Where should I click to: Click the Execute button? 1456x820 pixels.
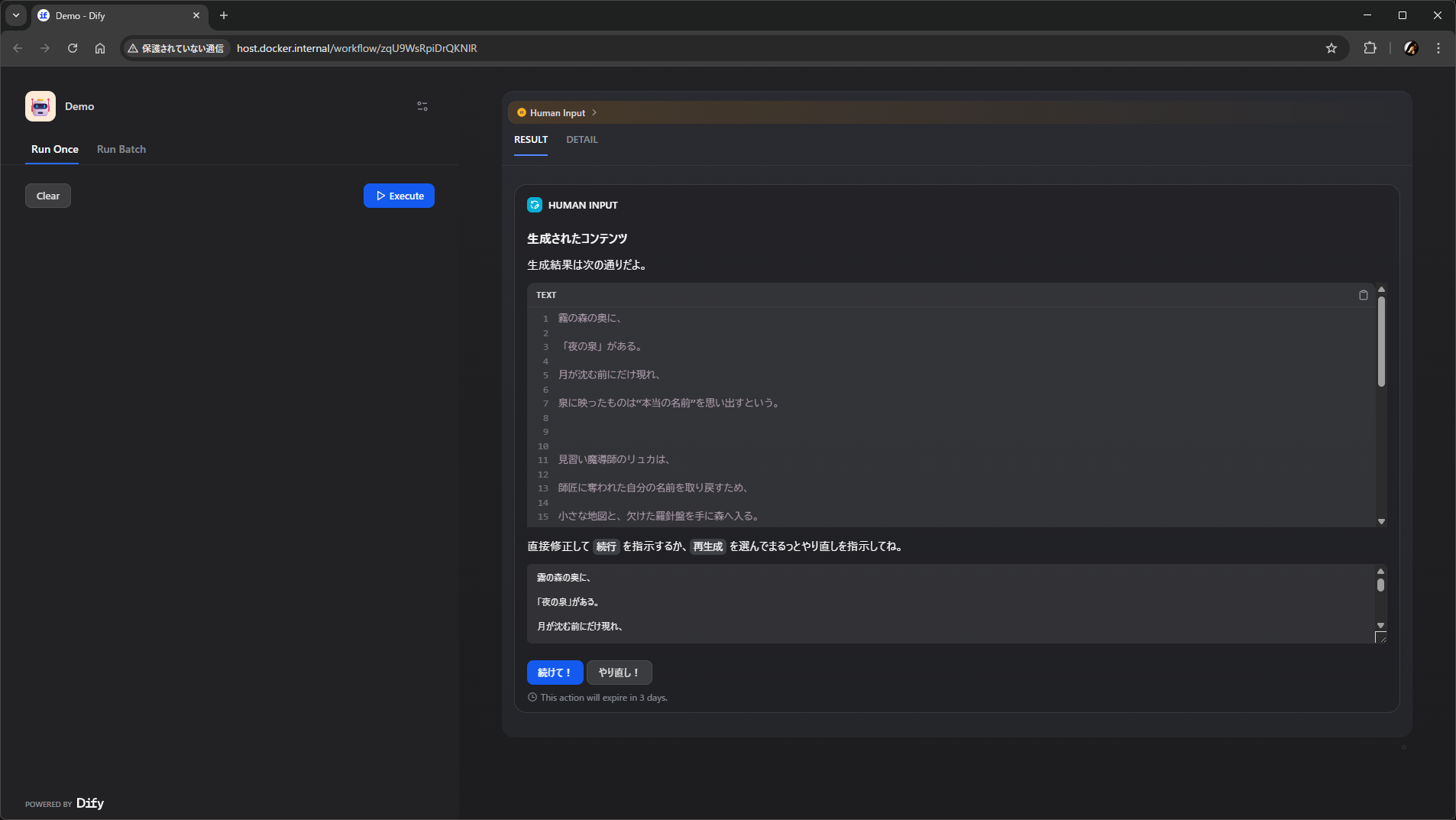point(399,196)
